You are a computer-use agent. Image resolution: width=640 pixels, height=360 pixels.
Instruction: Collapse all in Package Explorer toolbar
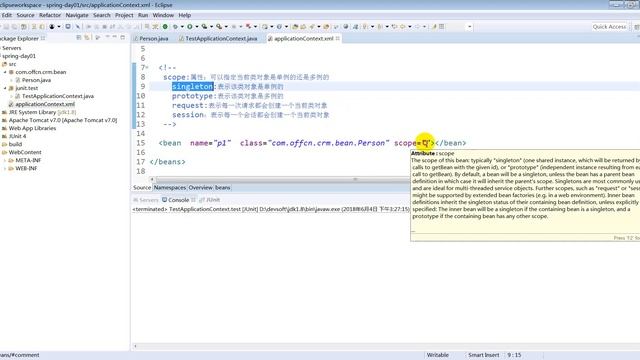point(79,38)
